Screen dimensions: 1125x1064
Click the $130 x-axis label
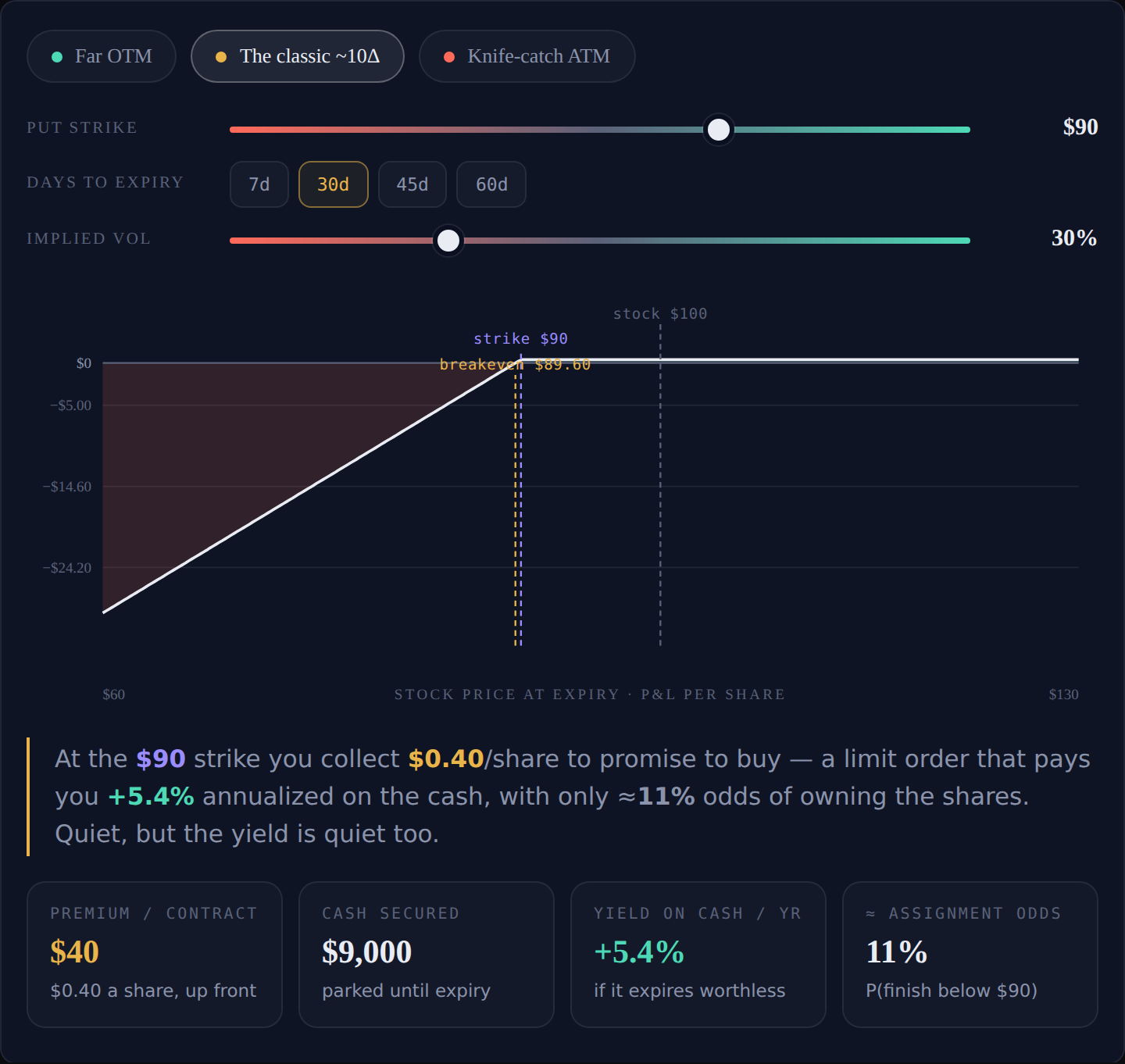[1063, 694]
